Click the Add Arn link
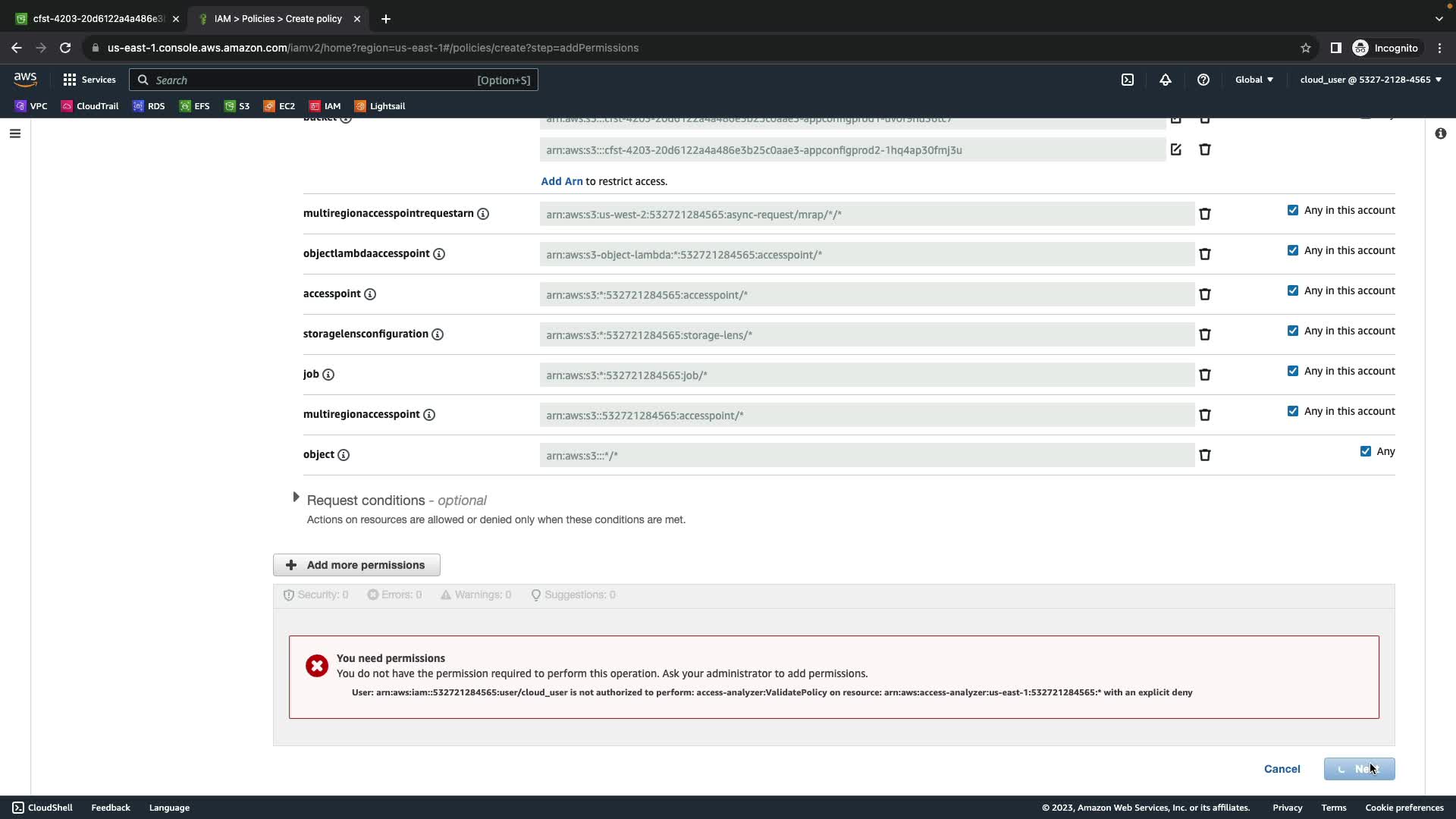This screenshot has height=819, width=1456. pos(561,181)
